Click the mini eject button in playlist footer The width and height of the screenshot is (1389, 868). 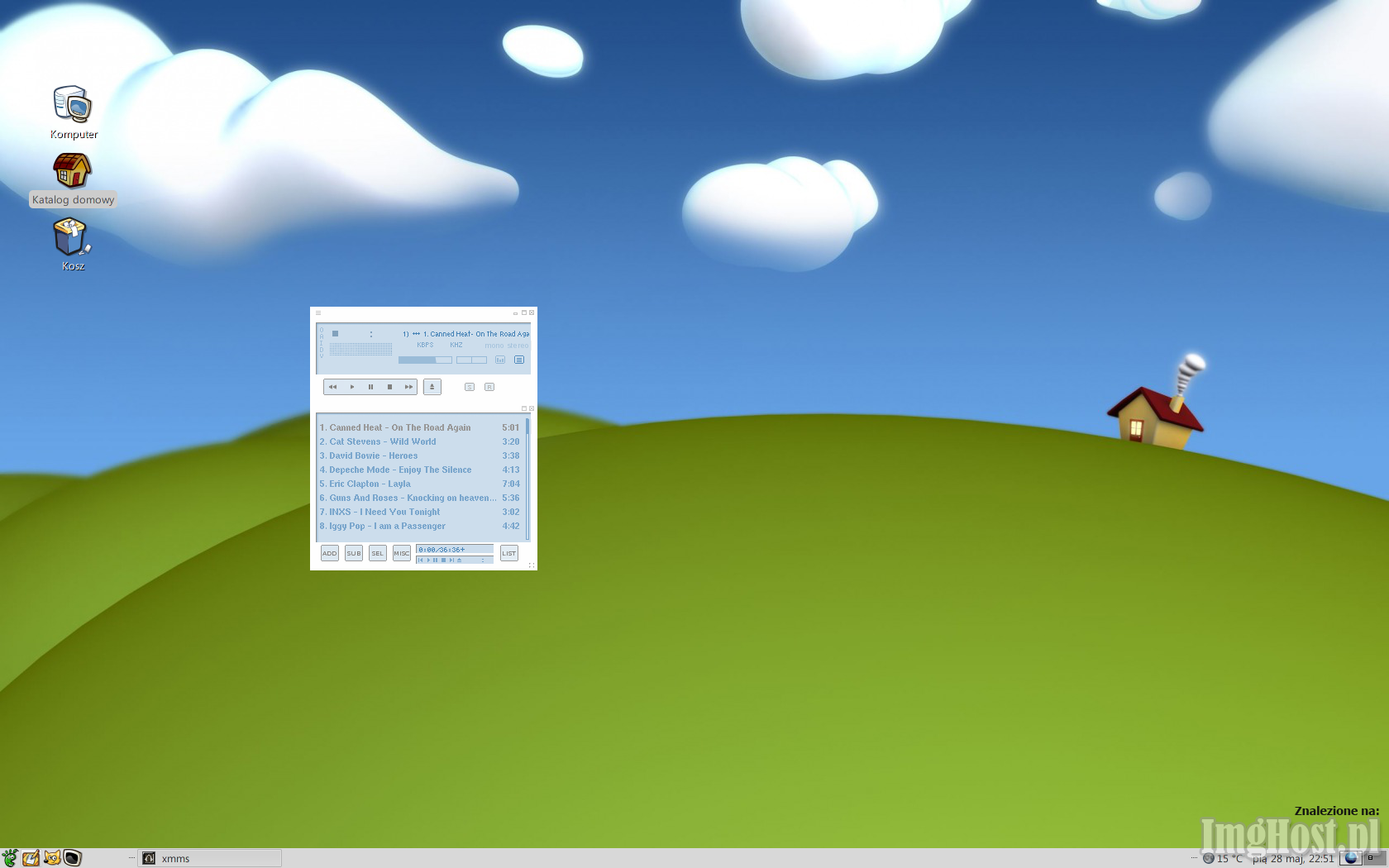tap(460, 560)
